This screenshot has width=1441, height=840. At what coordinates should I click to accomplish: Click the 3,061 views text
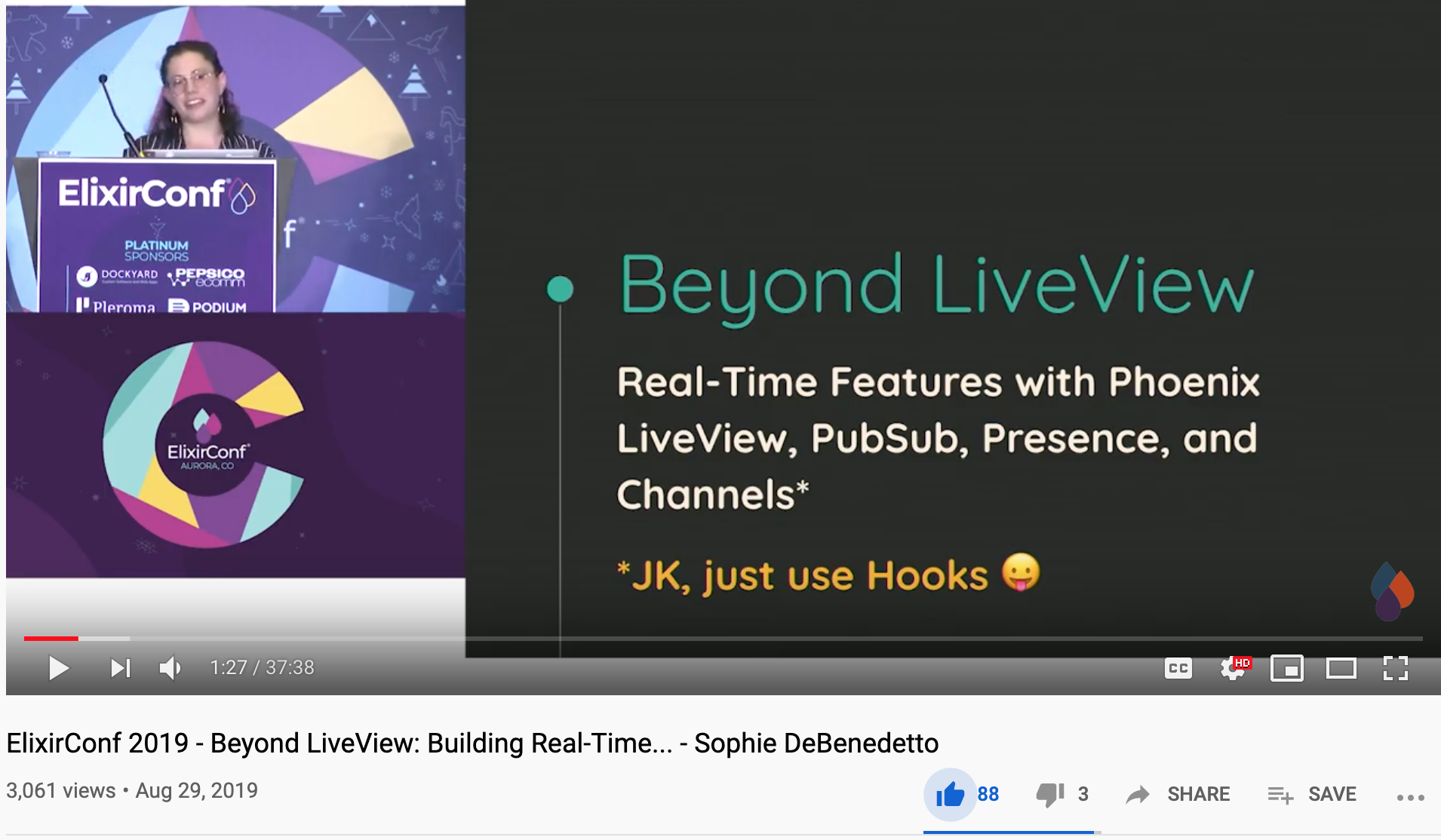[x=61, y=790]
